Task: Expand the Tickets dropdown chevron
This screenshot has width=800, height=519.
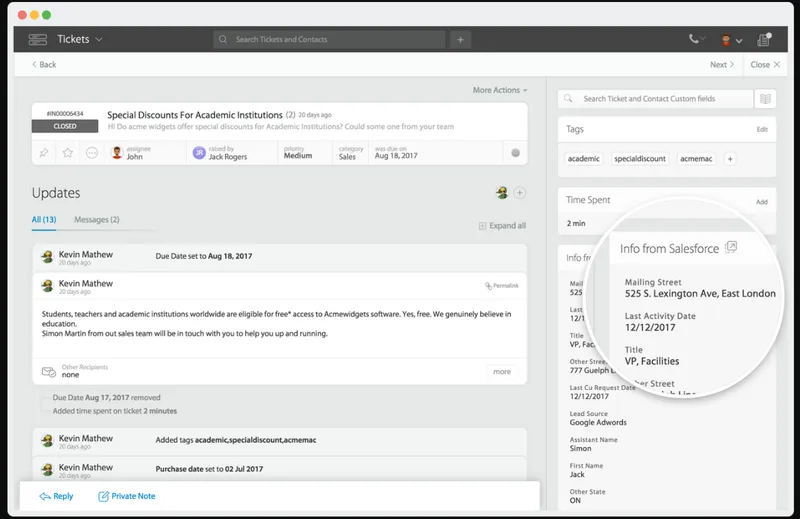Action: (99, 39)
